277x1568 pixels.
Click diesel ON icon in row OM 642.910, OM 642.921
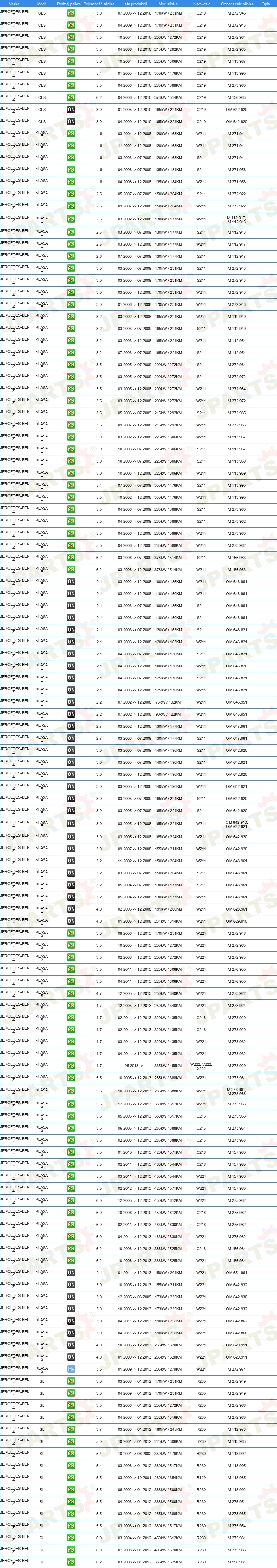(71, 824)
